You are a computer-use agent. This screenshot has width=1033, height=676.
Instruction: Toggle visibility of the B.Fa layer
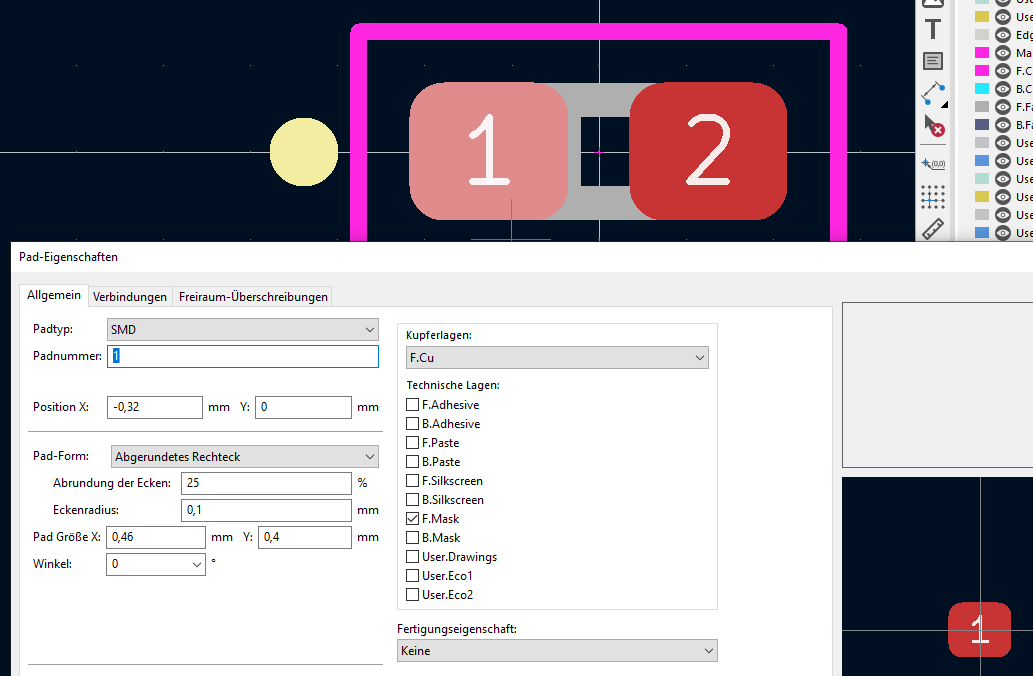click(1003, 125)
